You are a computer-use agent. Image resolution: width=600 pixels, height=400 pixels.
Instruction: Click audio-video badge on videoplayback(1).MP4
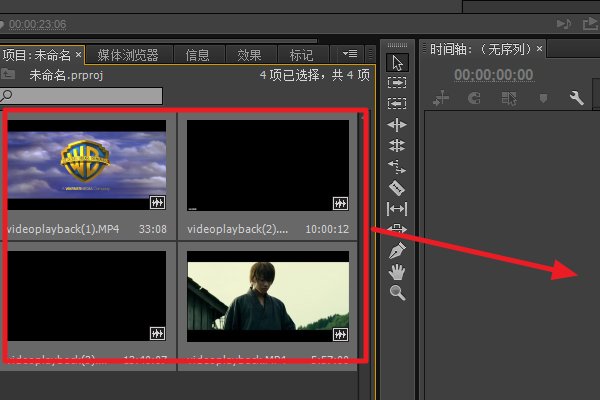157,202
